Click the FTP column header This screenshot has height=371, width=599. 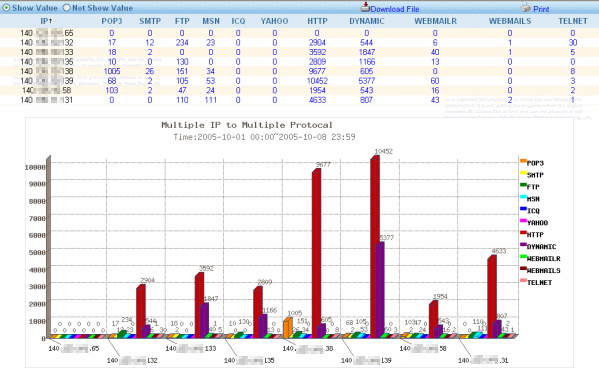point(182,21)
